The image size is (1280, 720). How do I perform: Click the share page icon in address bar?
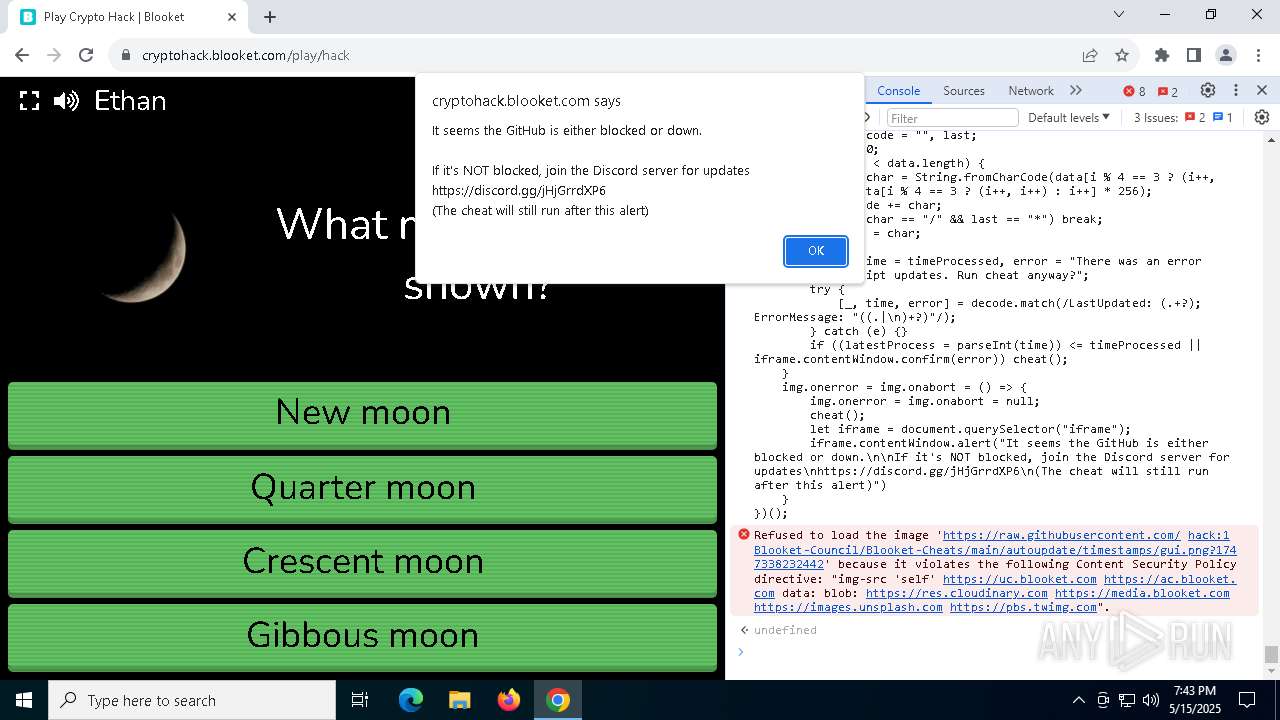tap(1090, 55)
